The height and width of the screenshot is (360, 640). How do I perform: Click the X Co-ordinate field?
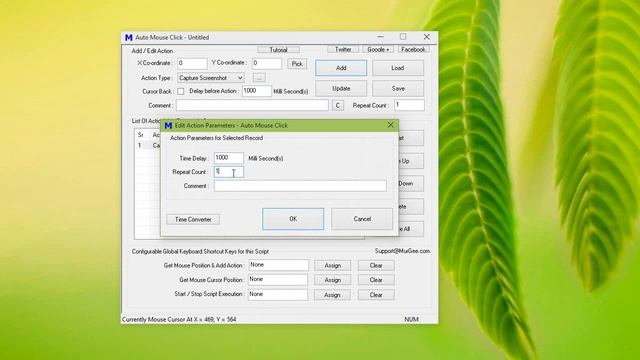192,64
